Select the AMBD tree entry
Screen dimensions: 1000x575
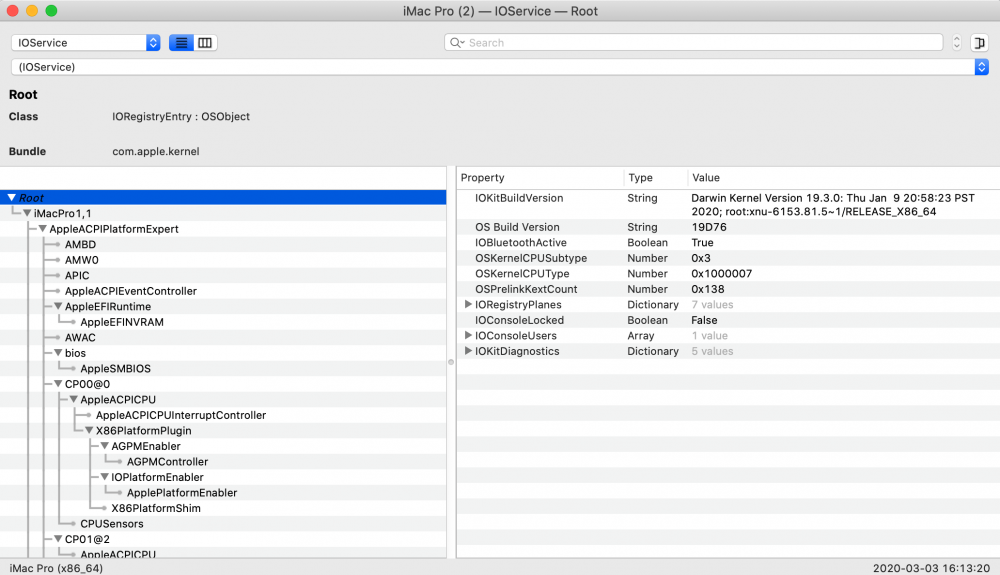coord(80,244)
